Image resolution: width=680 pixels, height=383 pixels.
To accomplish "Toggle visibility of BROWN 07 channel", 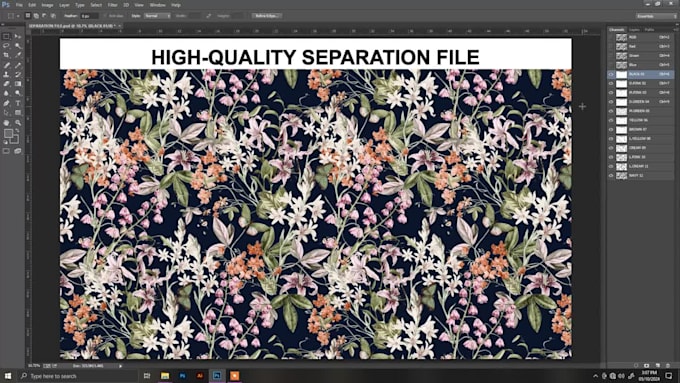I will (x=611, y=130).
